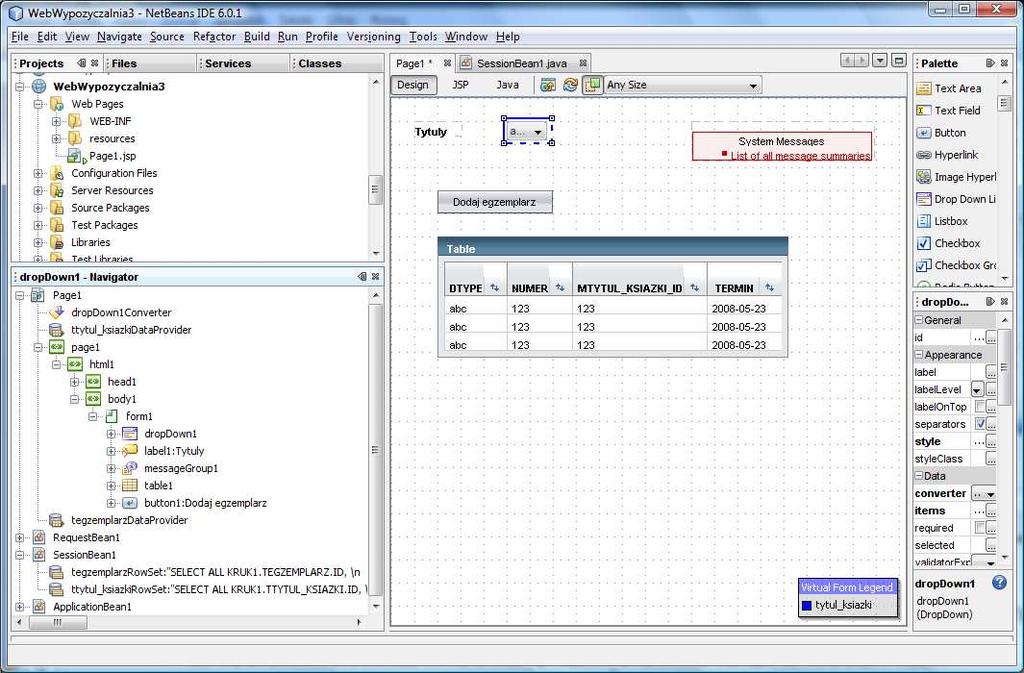Click the Text Field palette icon
The height and width of the screenshot is (673, 1024).
pos(923,110)
